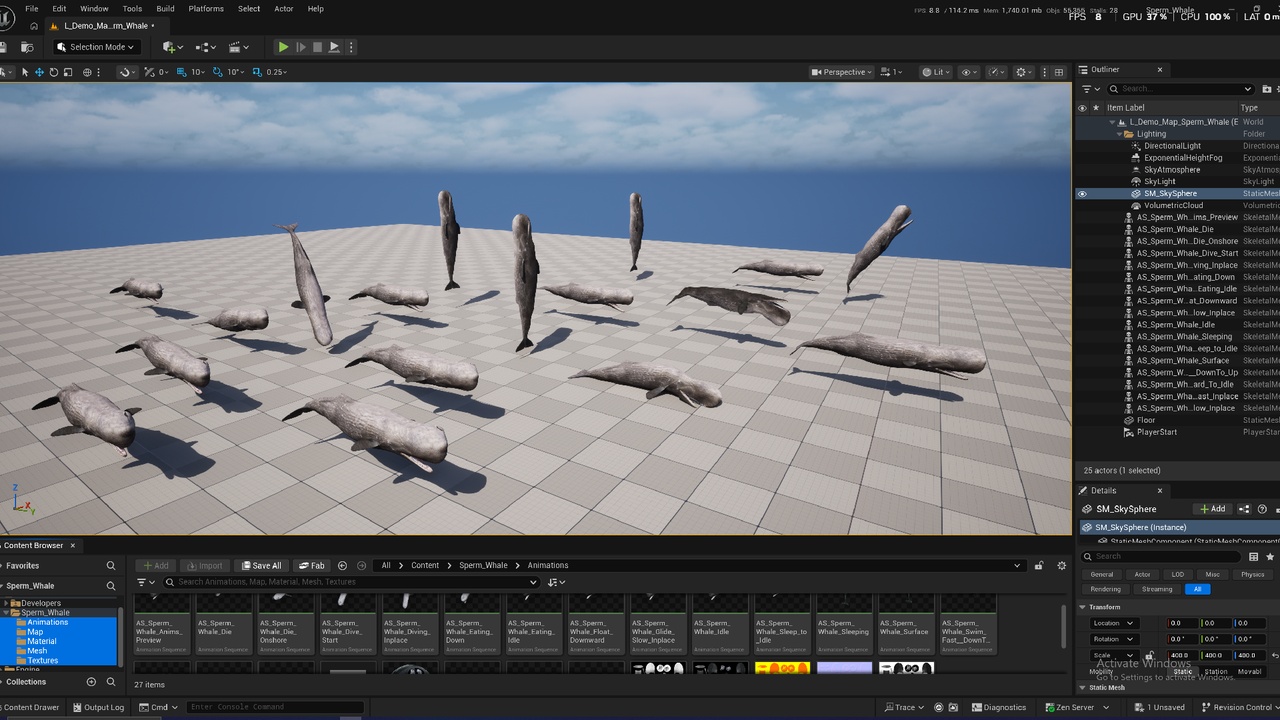This screenshot has width=1280, height=720.
Task: Select PlayerStart in the Outliner
Action: 1157,432
